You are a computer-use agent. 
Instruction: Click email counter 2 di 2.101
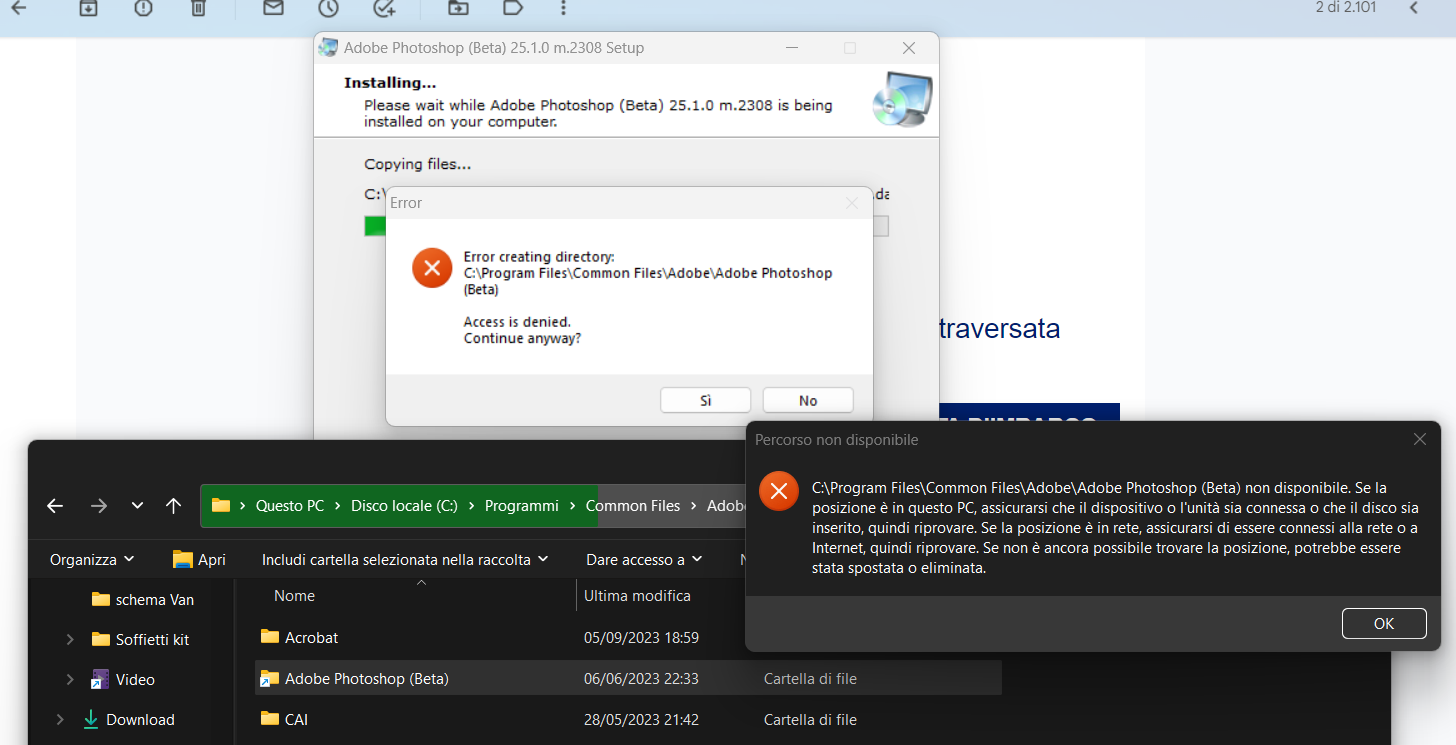point(1346,8)
